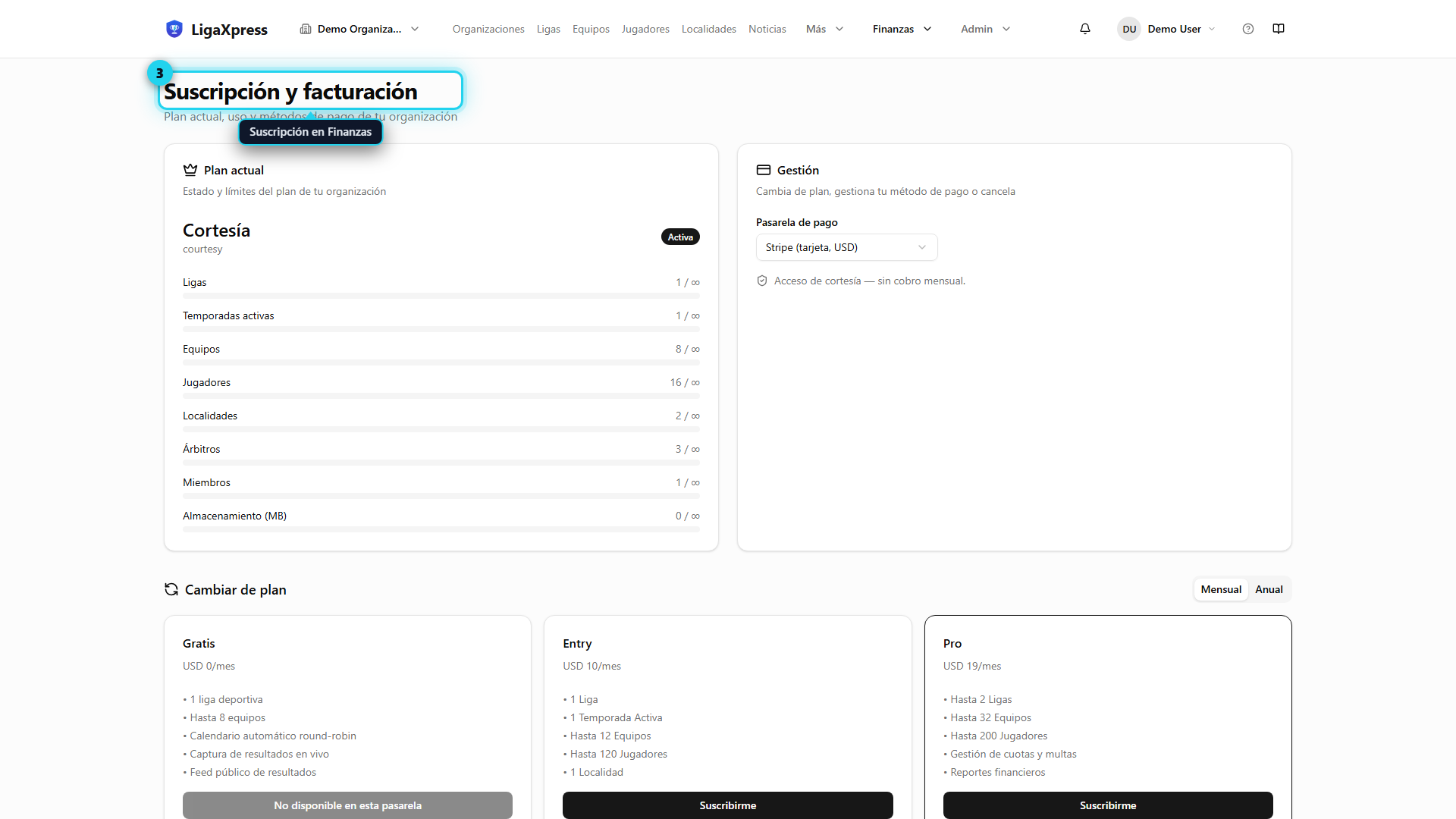Click the Cambiar de plan refresh icon

click(171, 589)
